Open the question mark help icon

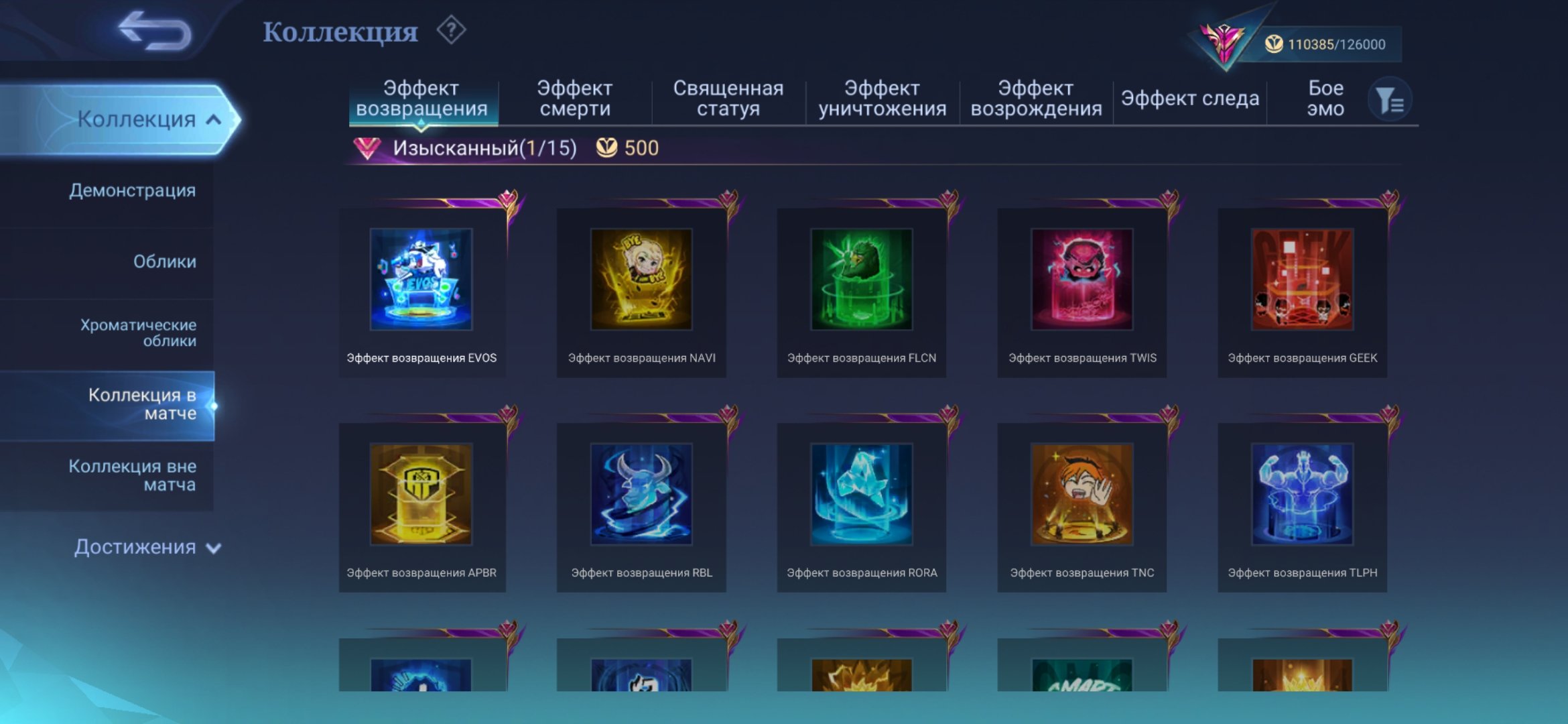(x=451, y=30)
